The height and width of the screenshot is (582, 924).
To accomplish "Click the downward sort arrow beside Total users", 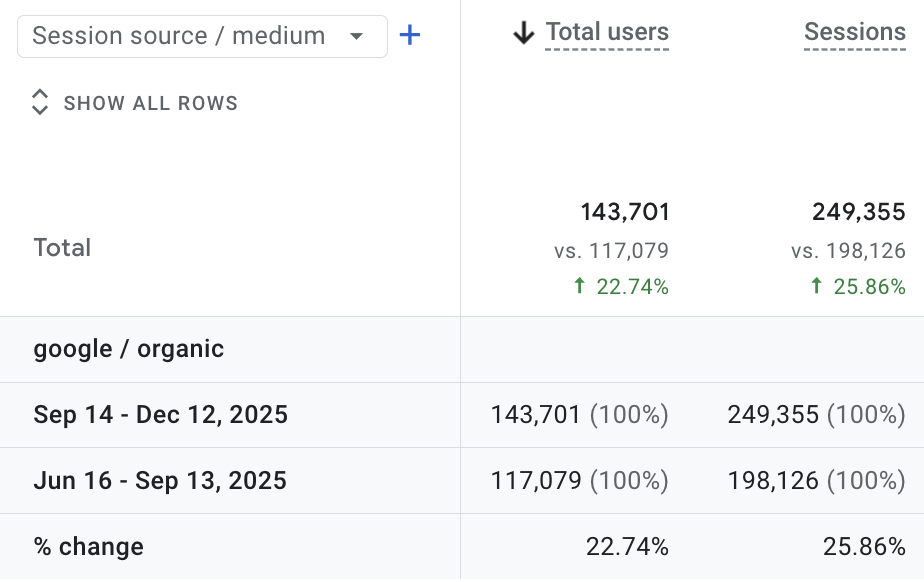I will click(x=524, y=31).
